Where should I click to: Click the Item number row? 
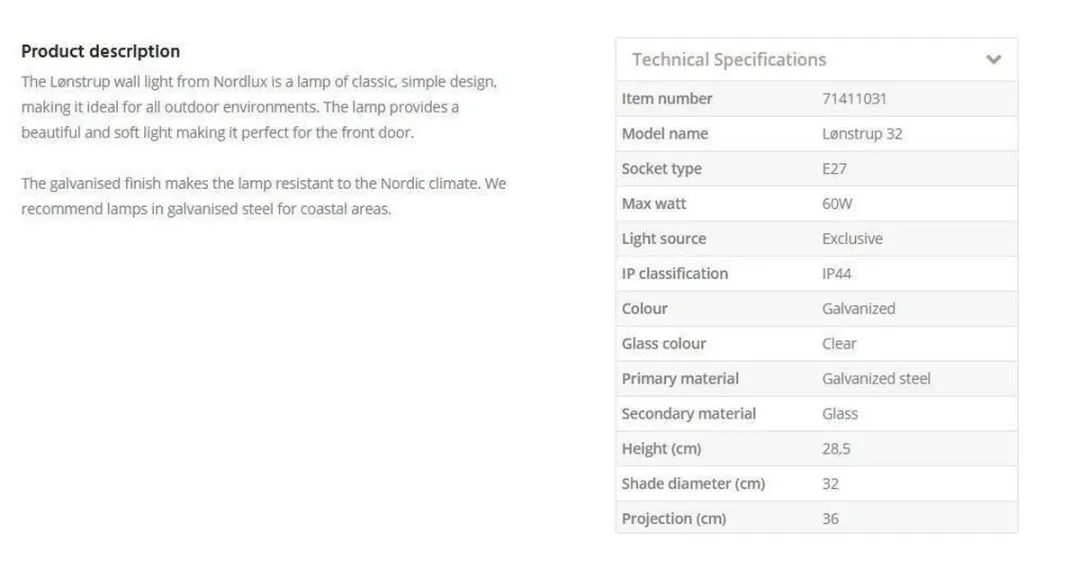pos(817,98)
